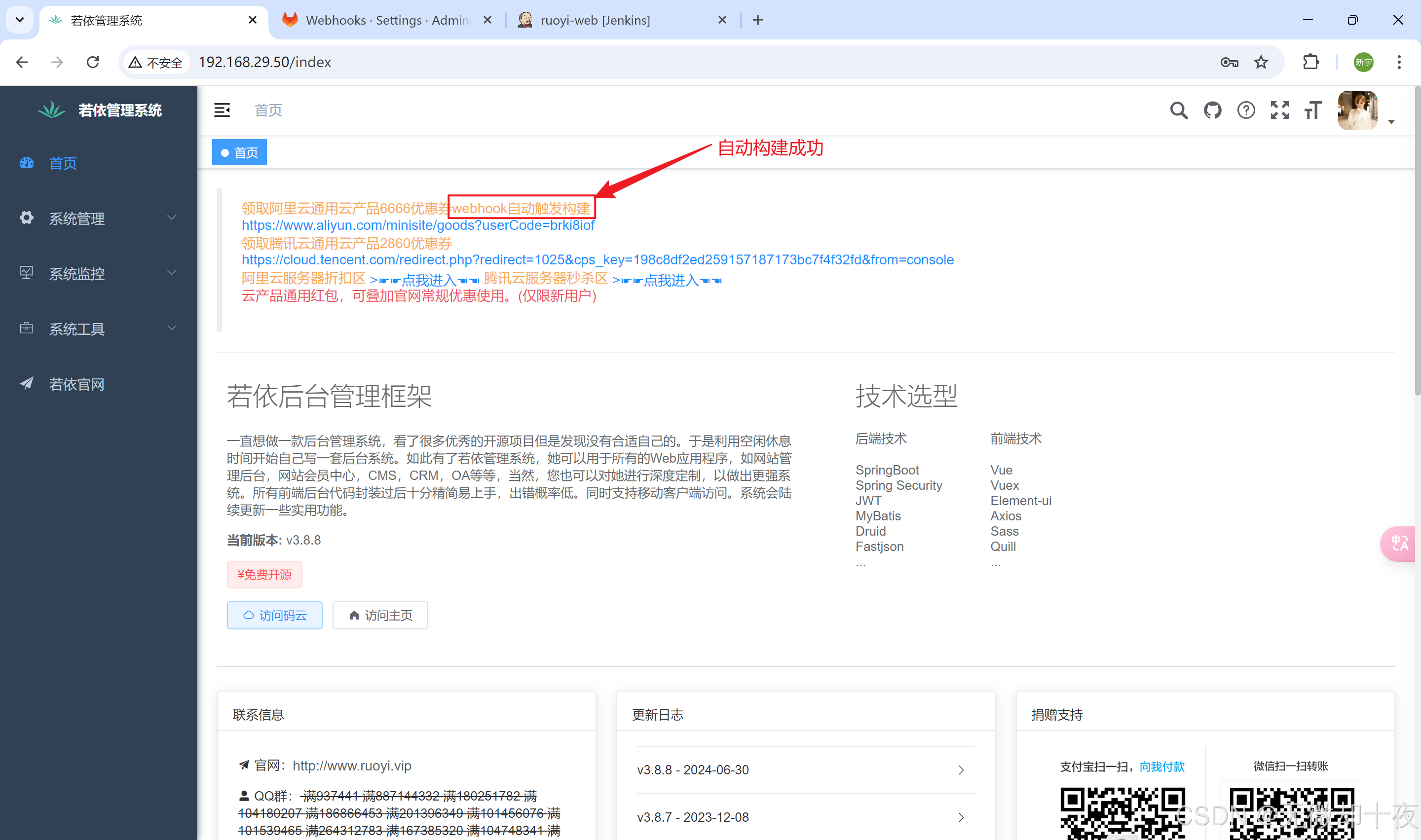Click the search magnifier icon in header
This screenshot has height=840, width=1421.
pos(1179,110)
